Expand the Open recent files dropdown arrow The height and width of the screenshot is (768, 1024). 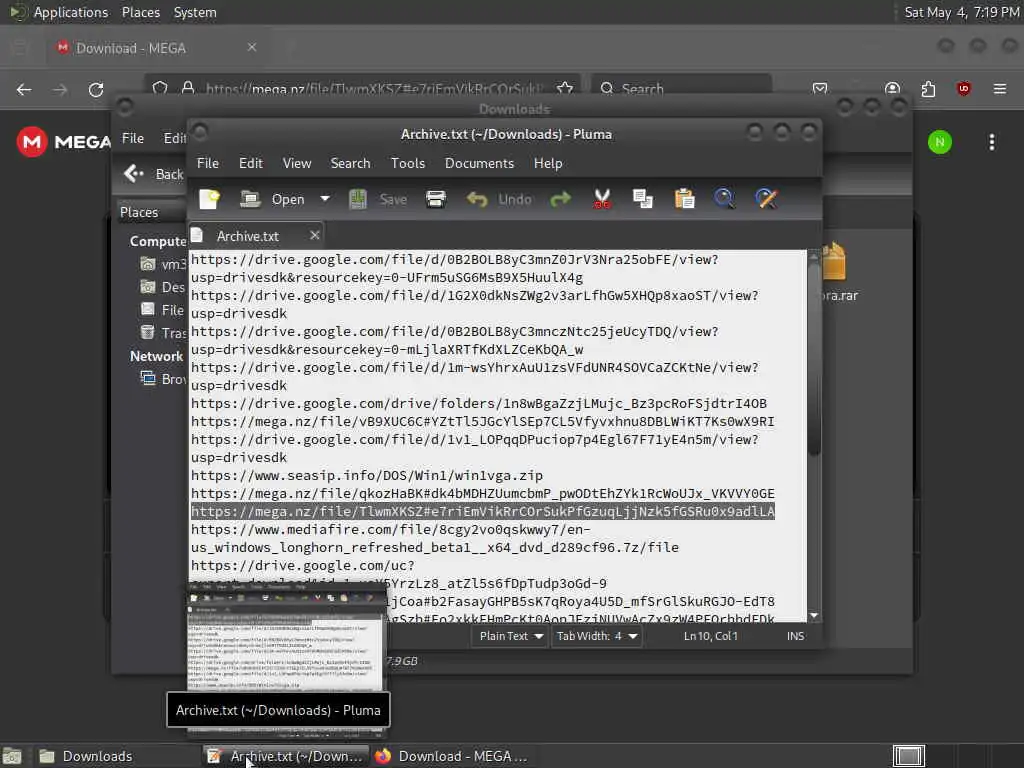point(325,199)
